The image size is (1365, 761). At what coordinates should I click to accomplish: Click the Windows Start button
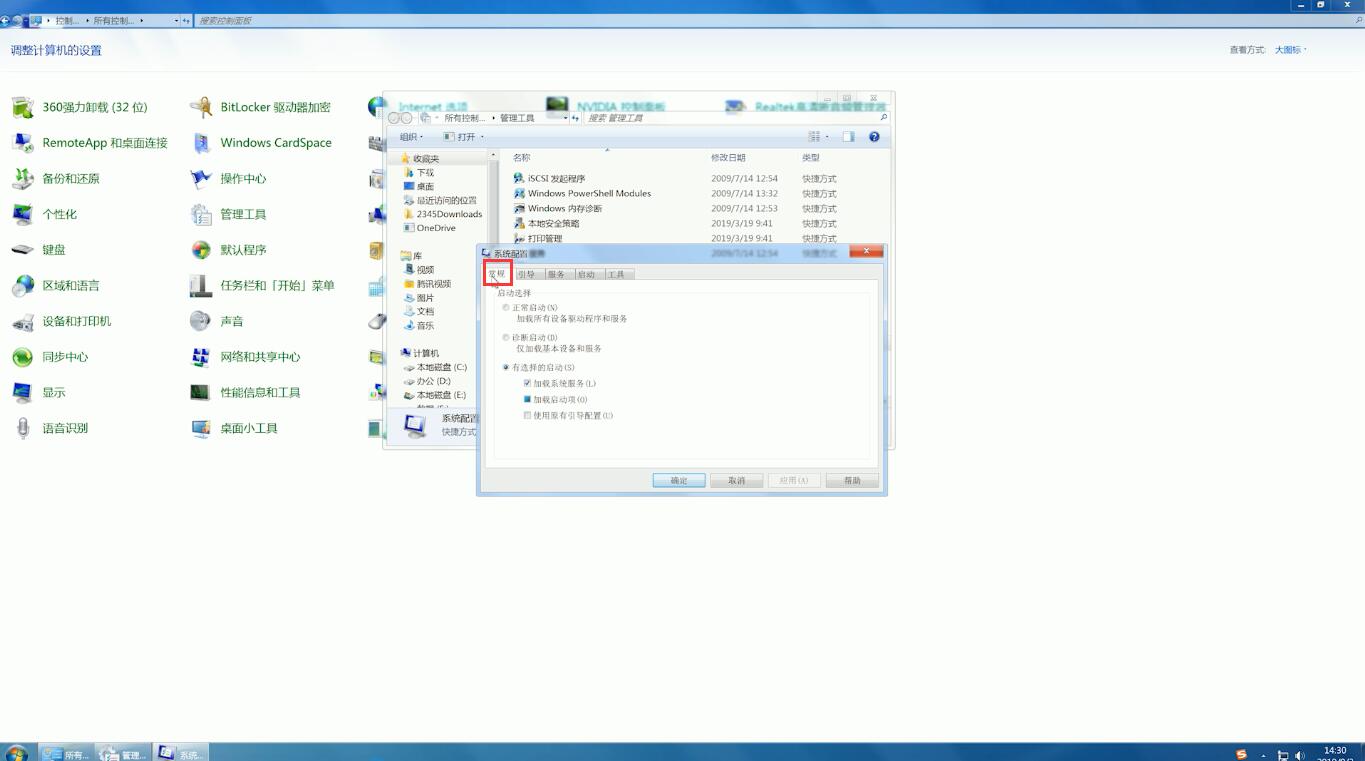click(16, 753)
